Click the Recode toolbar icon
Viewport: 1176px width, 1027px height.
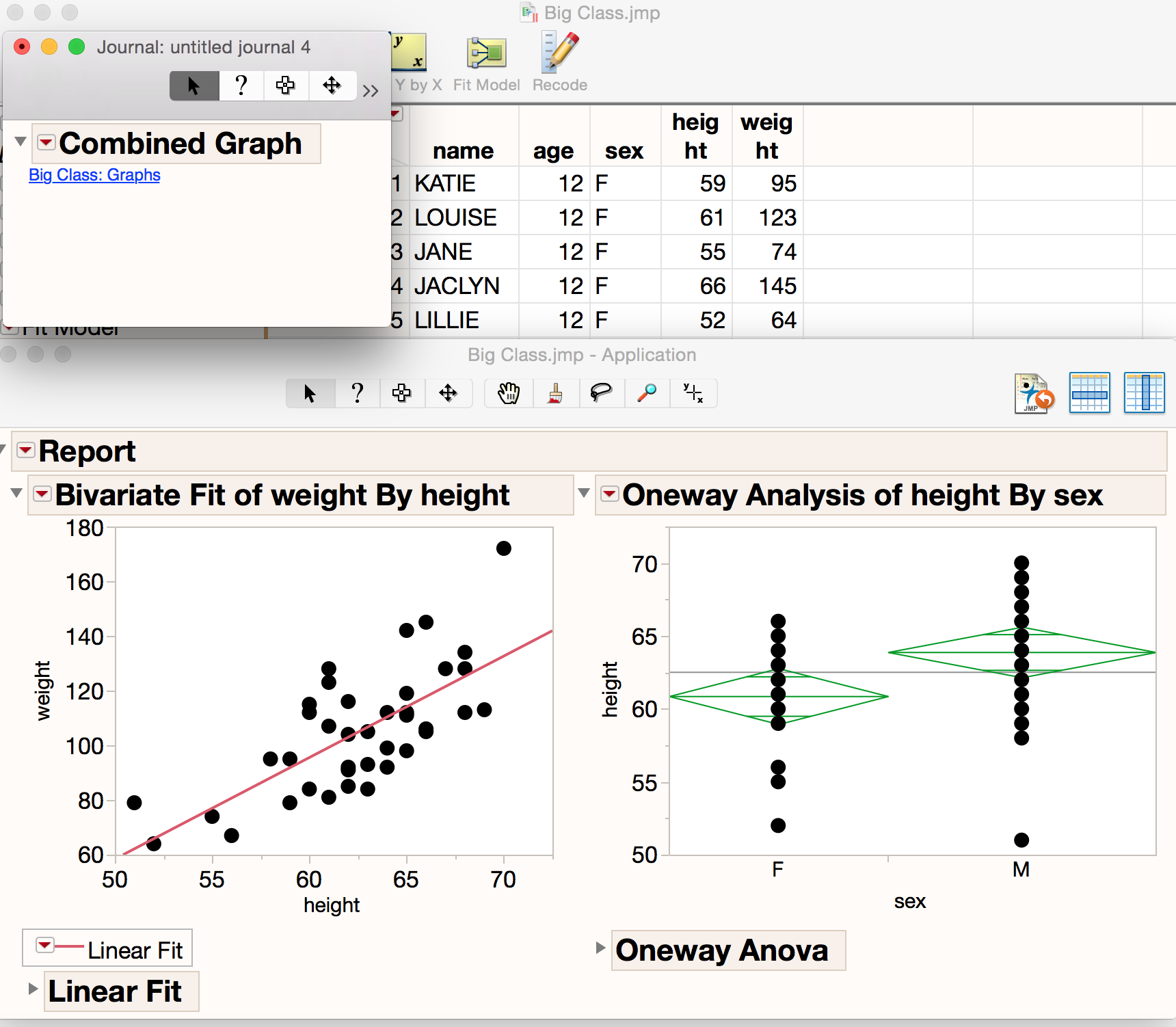pyautogui.click(x=559, y=53)
